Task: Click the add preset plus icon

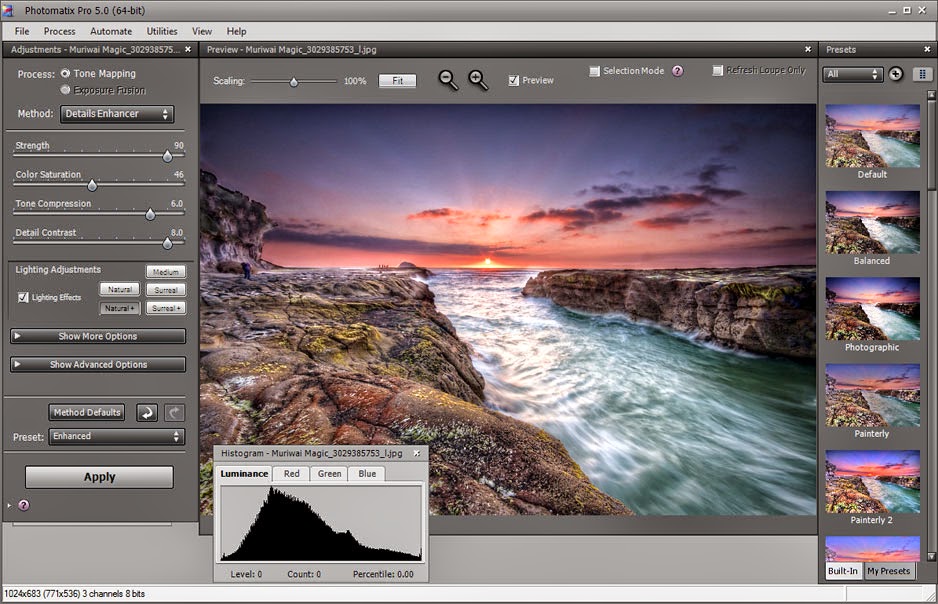Action: 896,74
